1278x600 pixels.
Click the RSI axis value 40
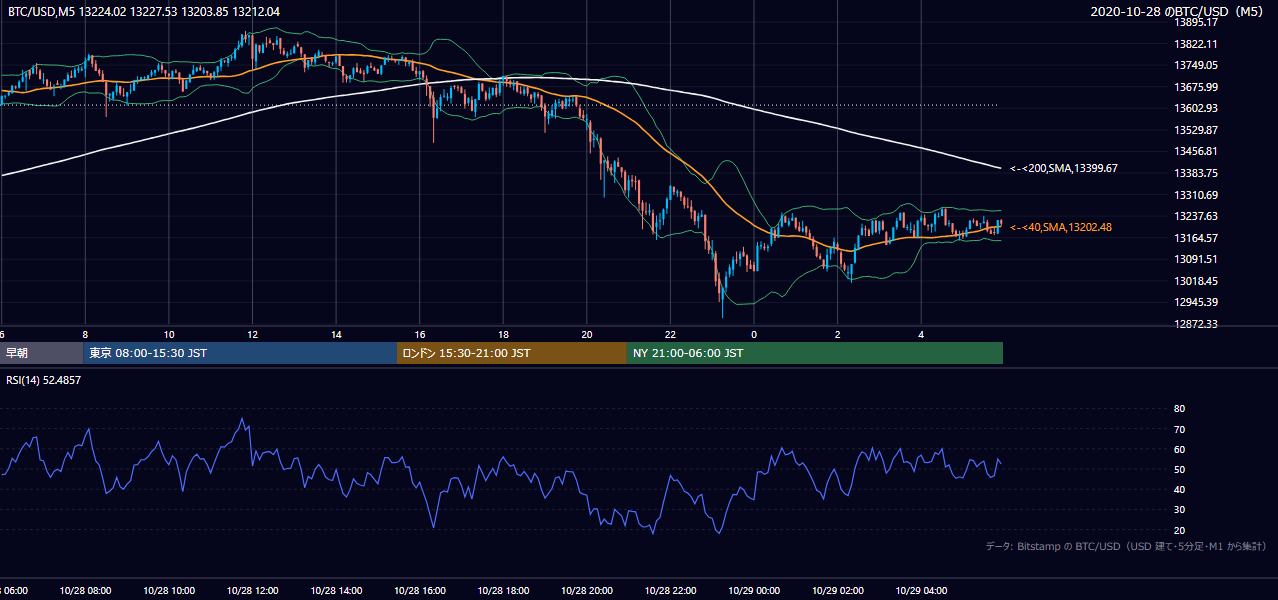coord(1179,489)
